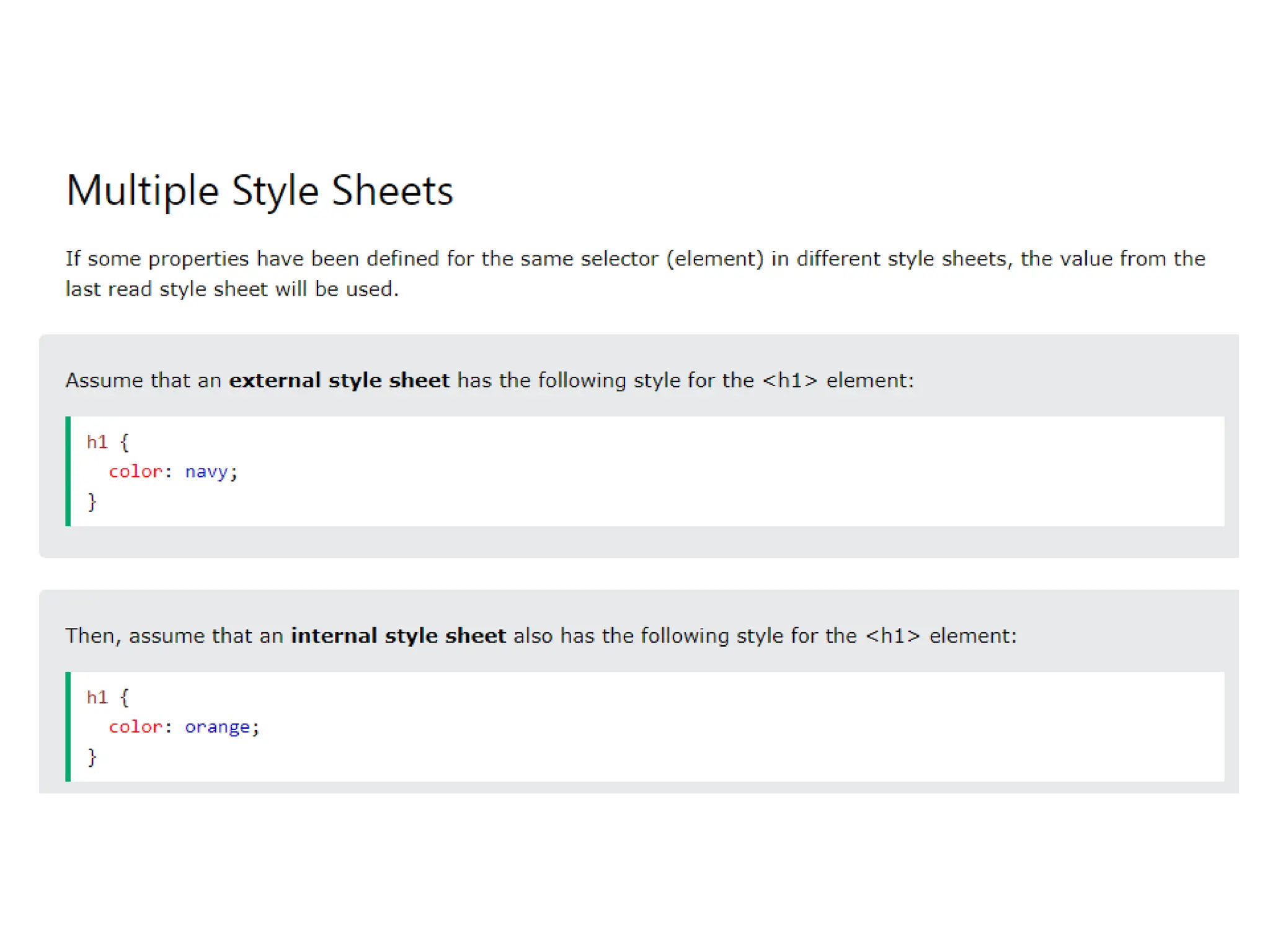This screenshot has height=952, width=1270.
Task: Click the 'navy' color value
Action: coord(206,472)
